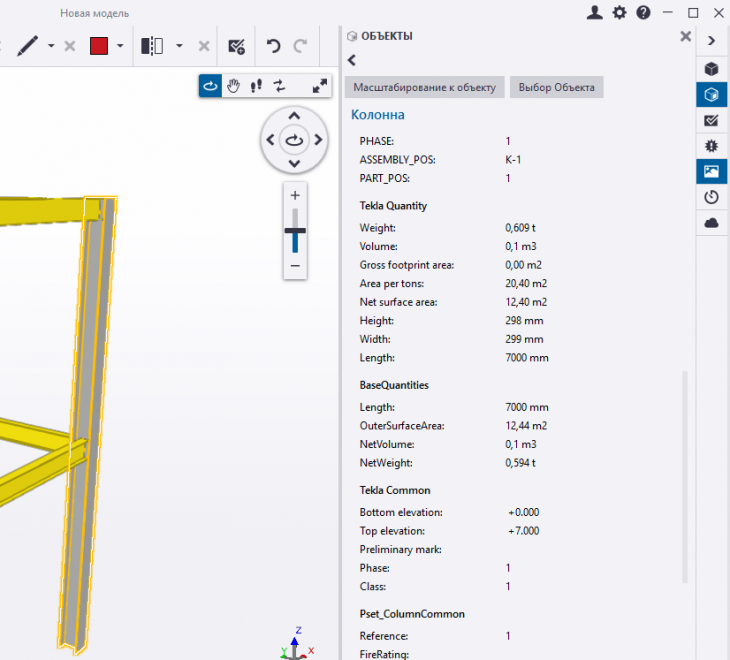This screenshot has width=730, height=660.
Task: Undo the last action
Action: [x=273, y=46]
